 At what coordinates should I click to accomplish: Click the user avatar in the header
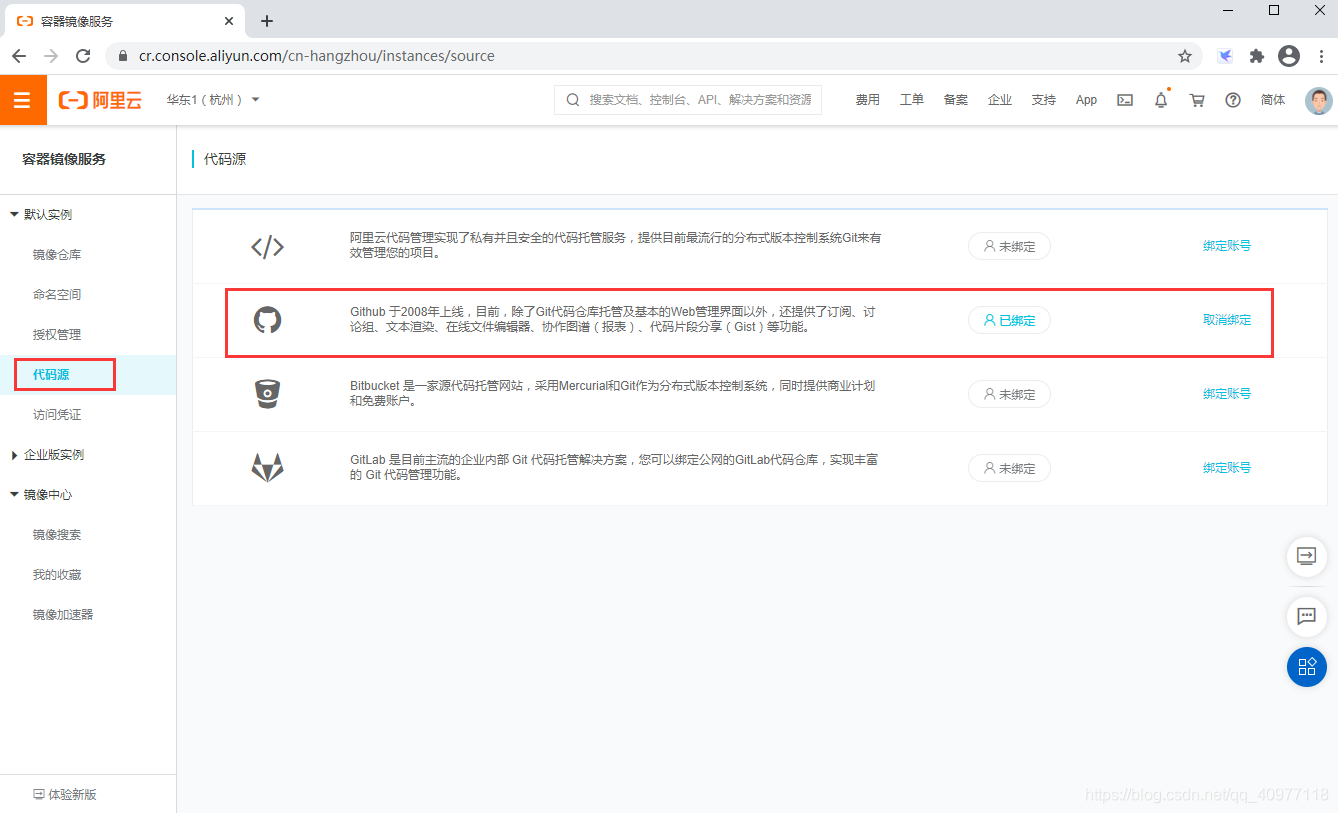tap(1319, 100)
